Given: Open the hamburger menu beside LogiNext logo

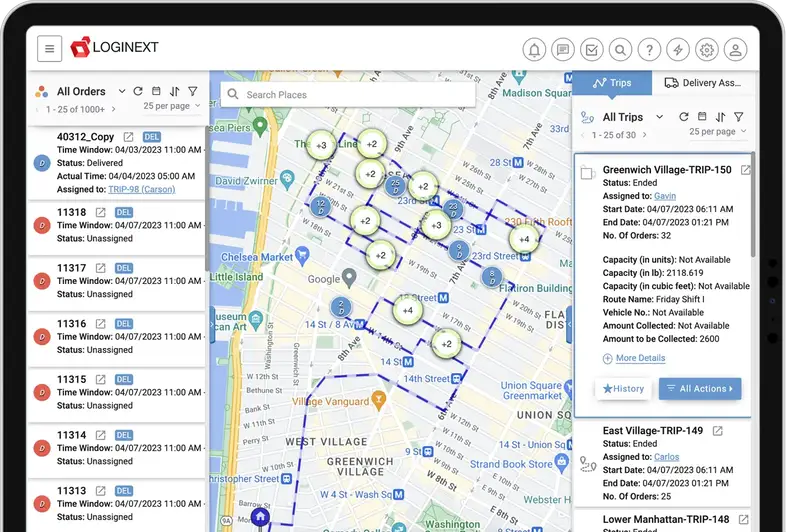Looking at the screenshot, I should pos(50,49).
